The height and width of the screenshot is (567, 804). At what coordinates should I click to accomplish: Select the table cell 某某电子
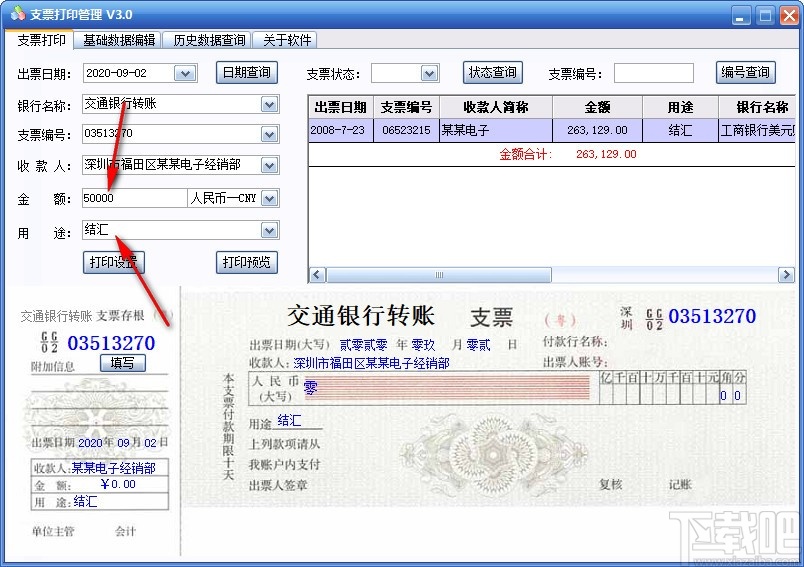tap(495, 130)
